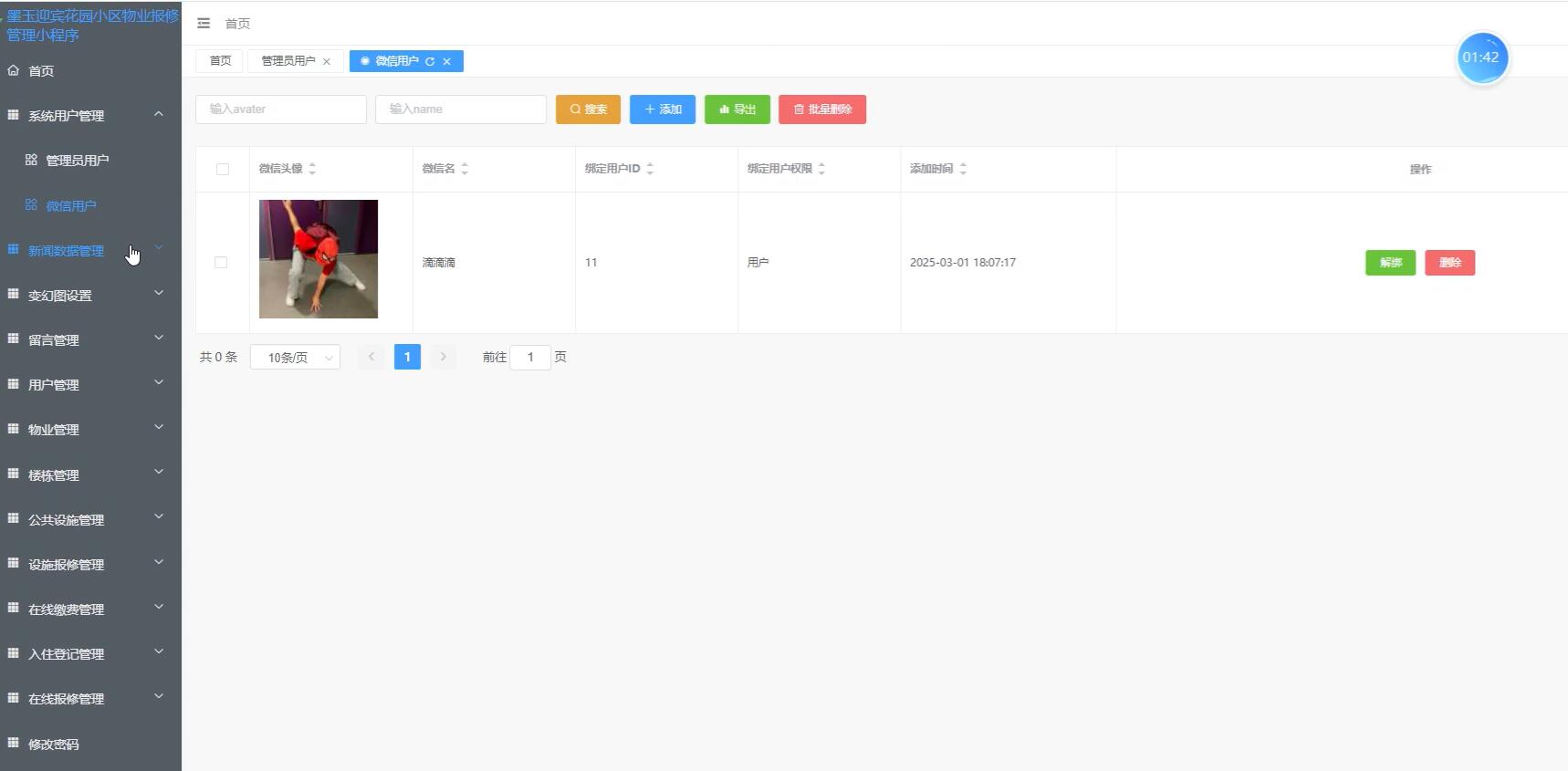This screenshot has height=771, width=1568.
Task: Toggle the select-all checkbox in table header
Action: point(223,169)
